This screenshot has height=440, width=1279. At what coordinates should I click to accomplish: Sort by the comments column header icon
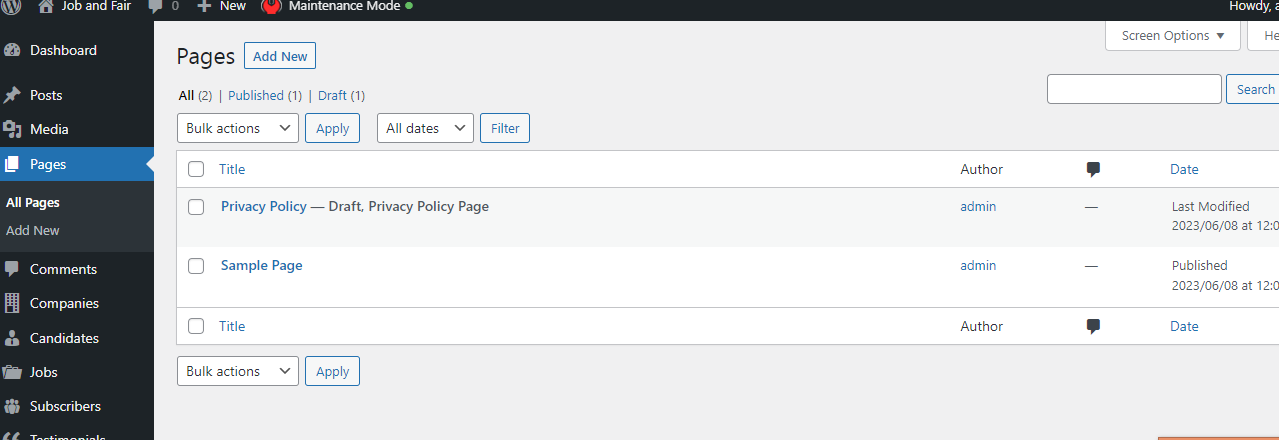click(x=1093, y=169)
